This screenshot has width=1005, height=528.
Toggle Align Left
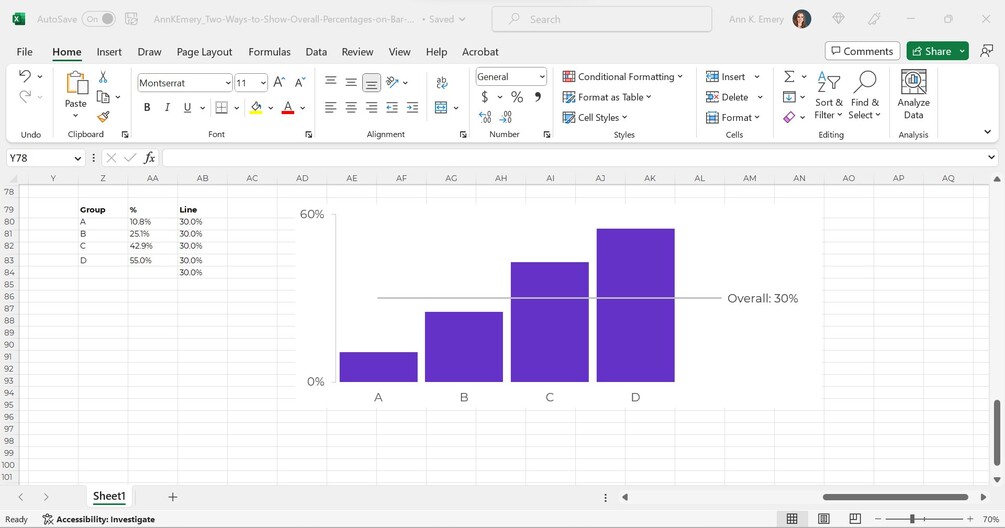pyautogui.click(x=331, y=107)
